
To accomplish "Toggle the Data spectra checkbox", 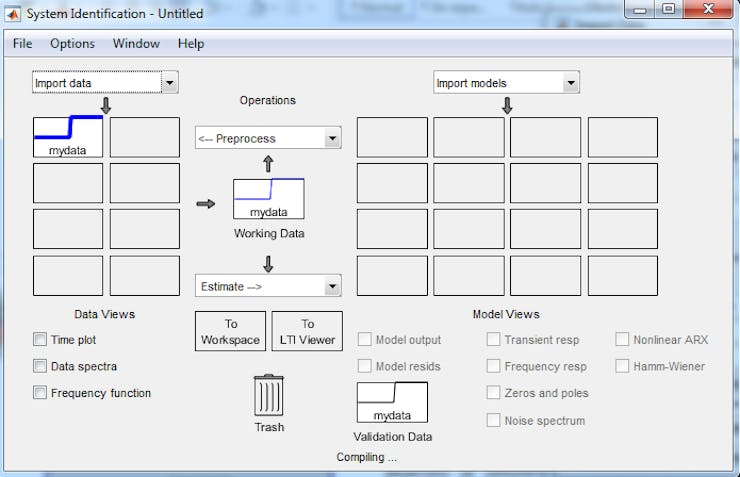I will tap(40, 366).
